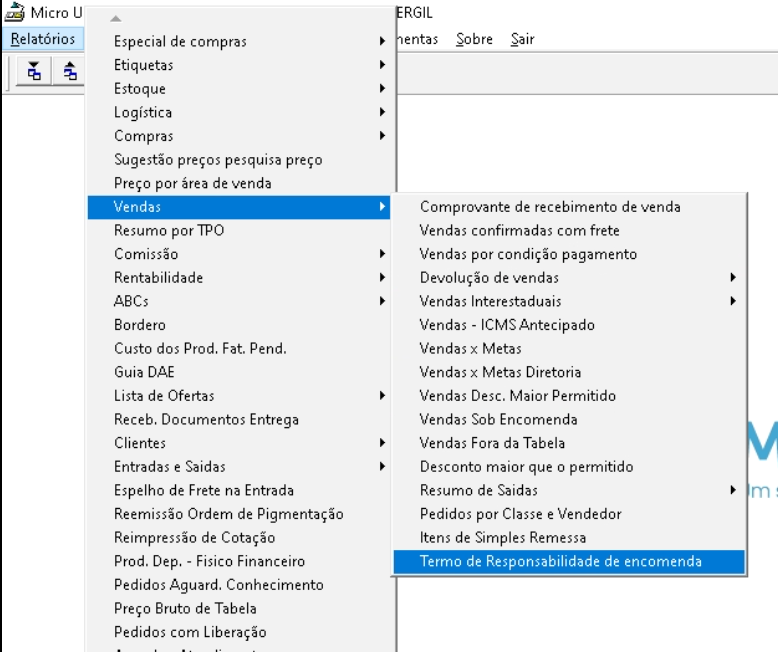Click Pedidos por Classe e Vendedor

coord(520,514)
